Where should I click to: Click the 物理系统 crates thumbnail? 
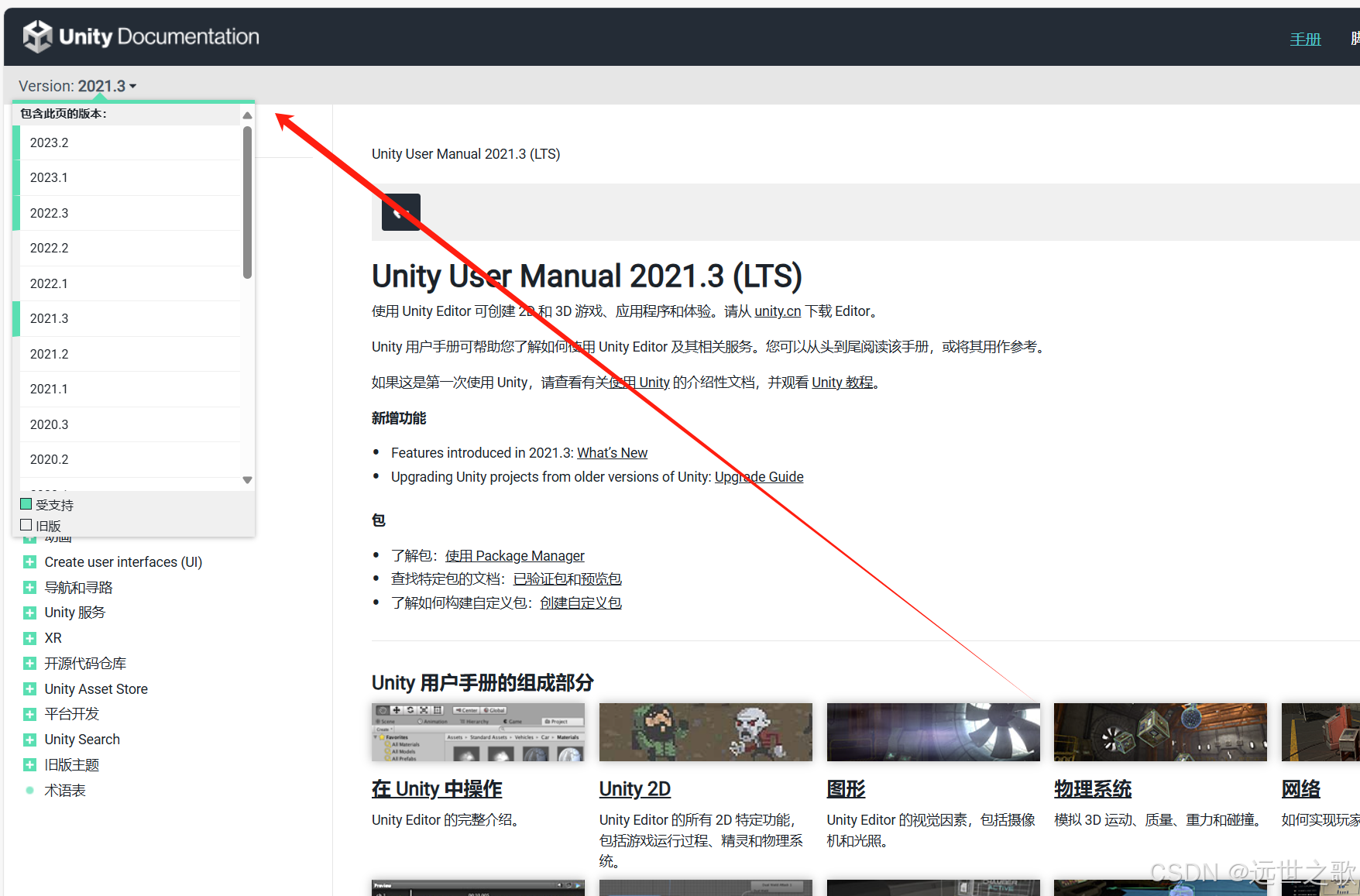pyautogui.click(x=1160, y=732)
